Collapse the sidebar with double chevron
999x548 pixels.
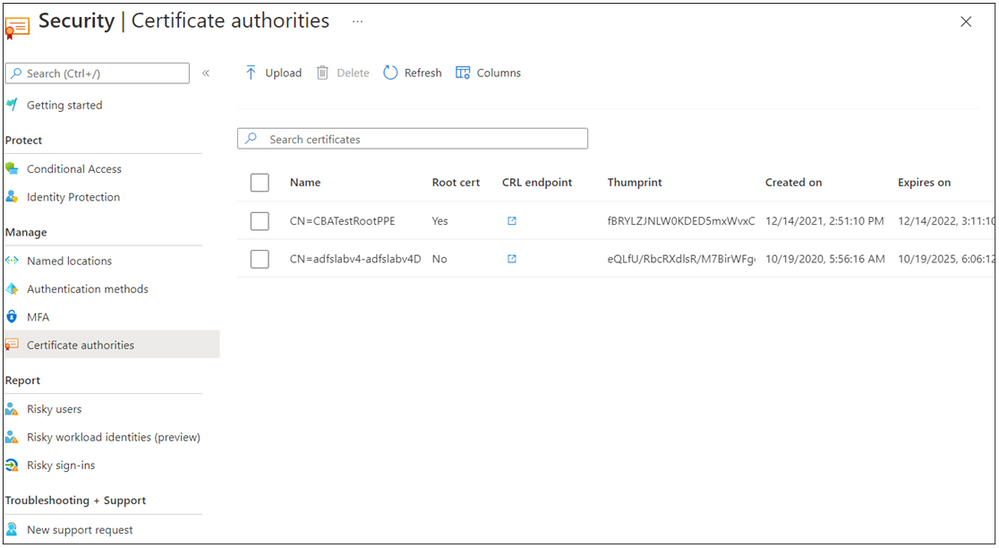(206, 73)
